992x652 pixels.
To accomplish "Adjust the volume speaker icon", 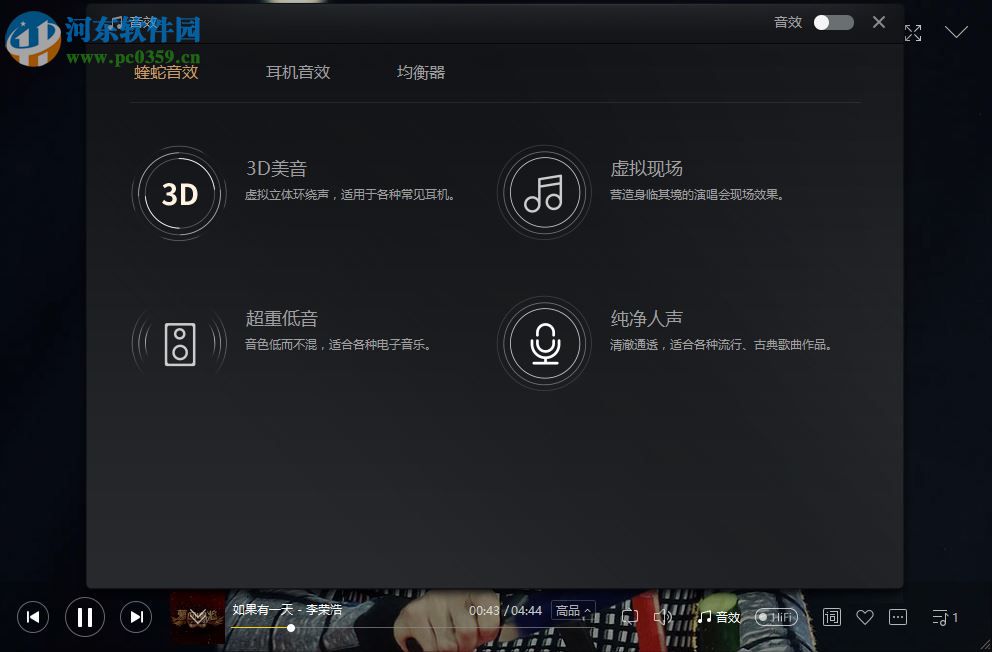I will pos(664,617).
